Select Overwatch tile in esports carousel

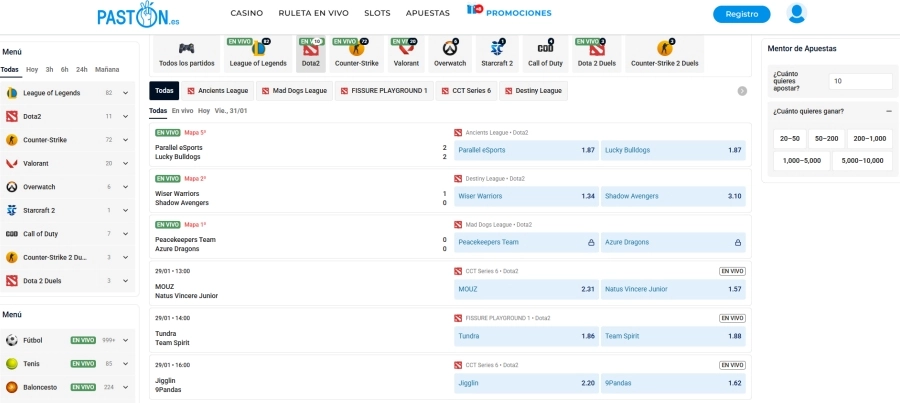click(x=450, y=54)
